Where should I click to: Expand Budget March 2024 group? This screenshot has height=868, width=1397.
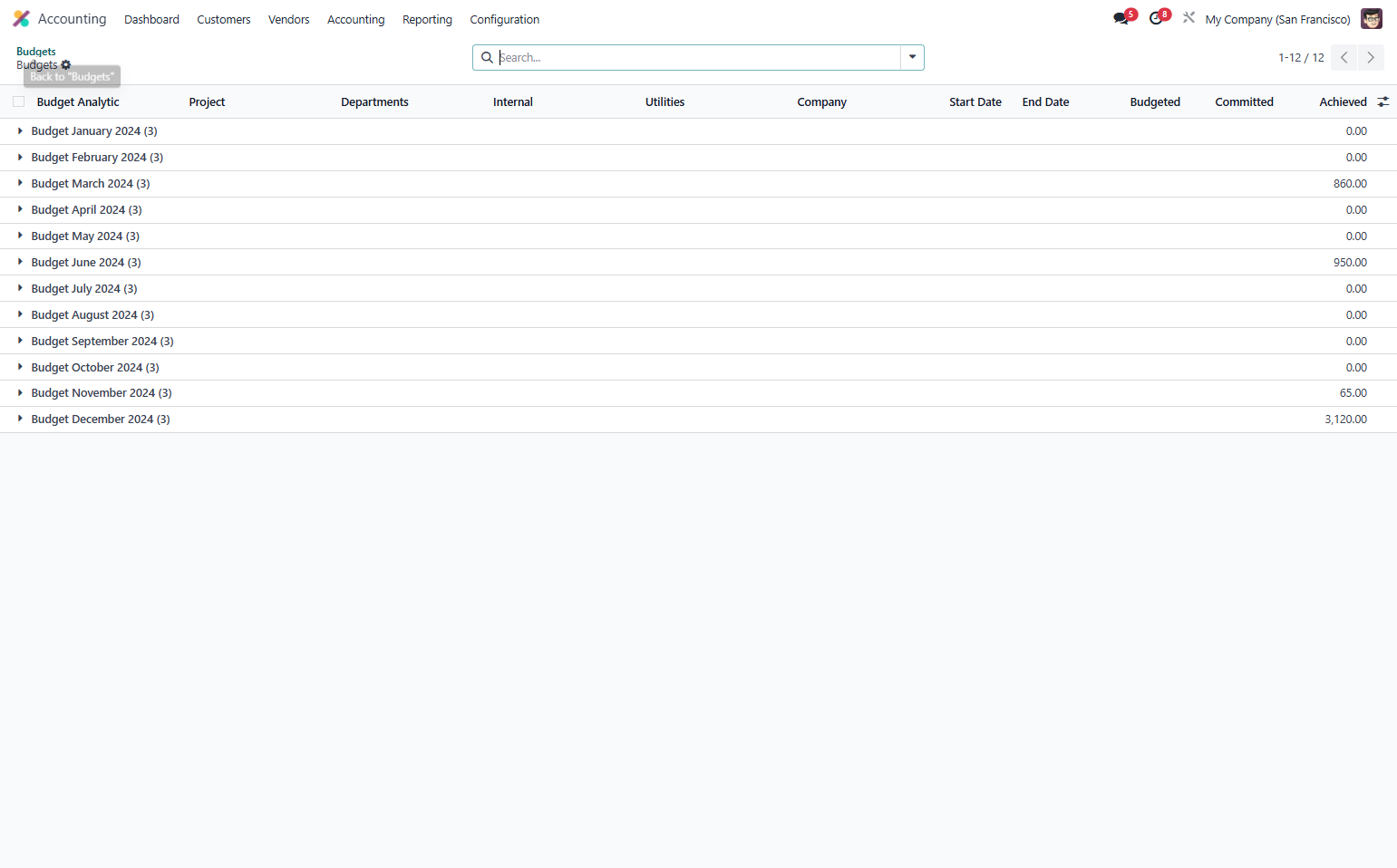coord(91,184)
